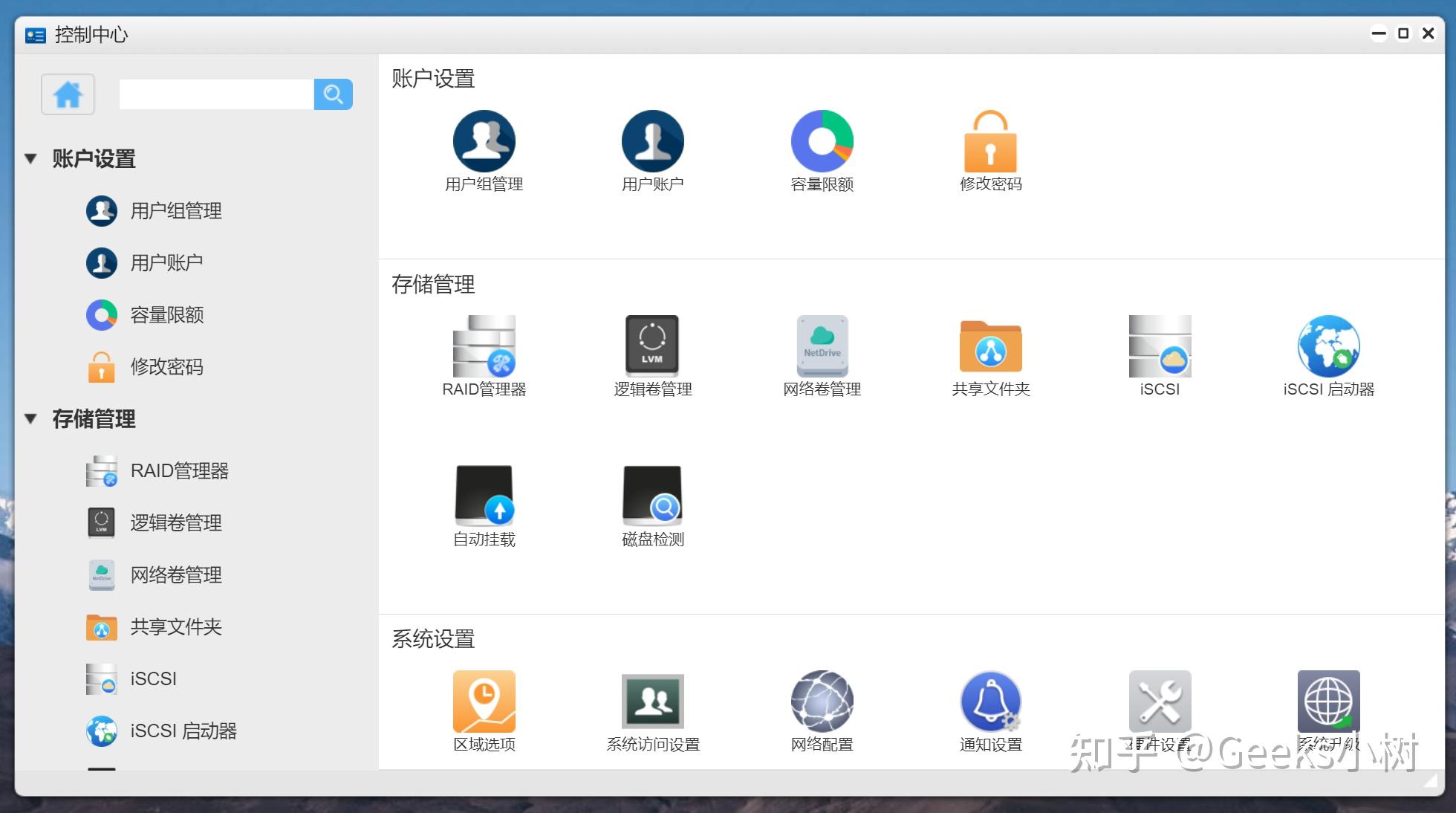This screenshot has height=813, width=1456.
Task: Open 容量限额 chart icon in main panel
Action: click(x=822, y=141)
